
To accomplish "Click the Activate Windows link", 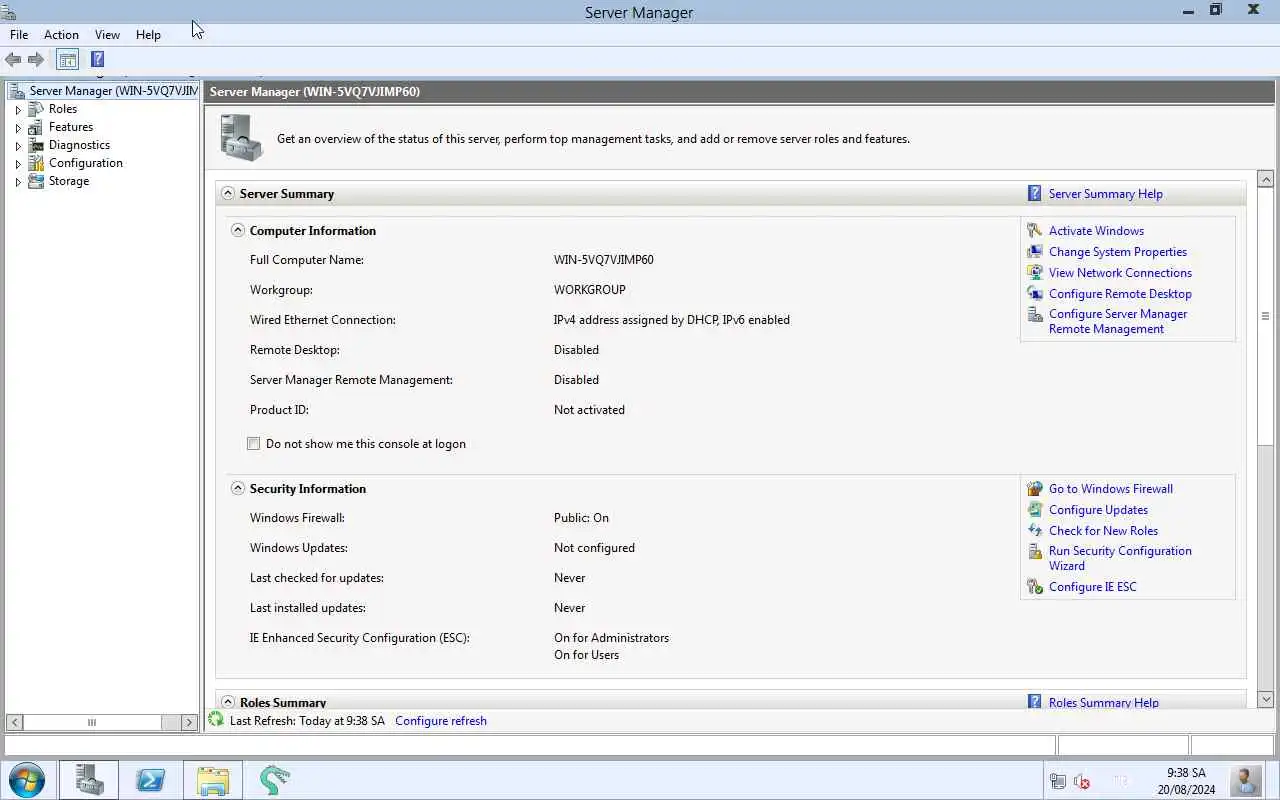I will click(1096, 231).
